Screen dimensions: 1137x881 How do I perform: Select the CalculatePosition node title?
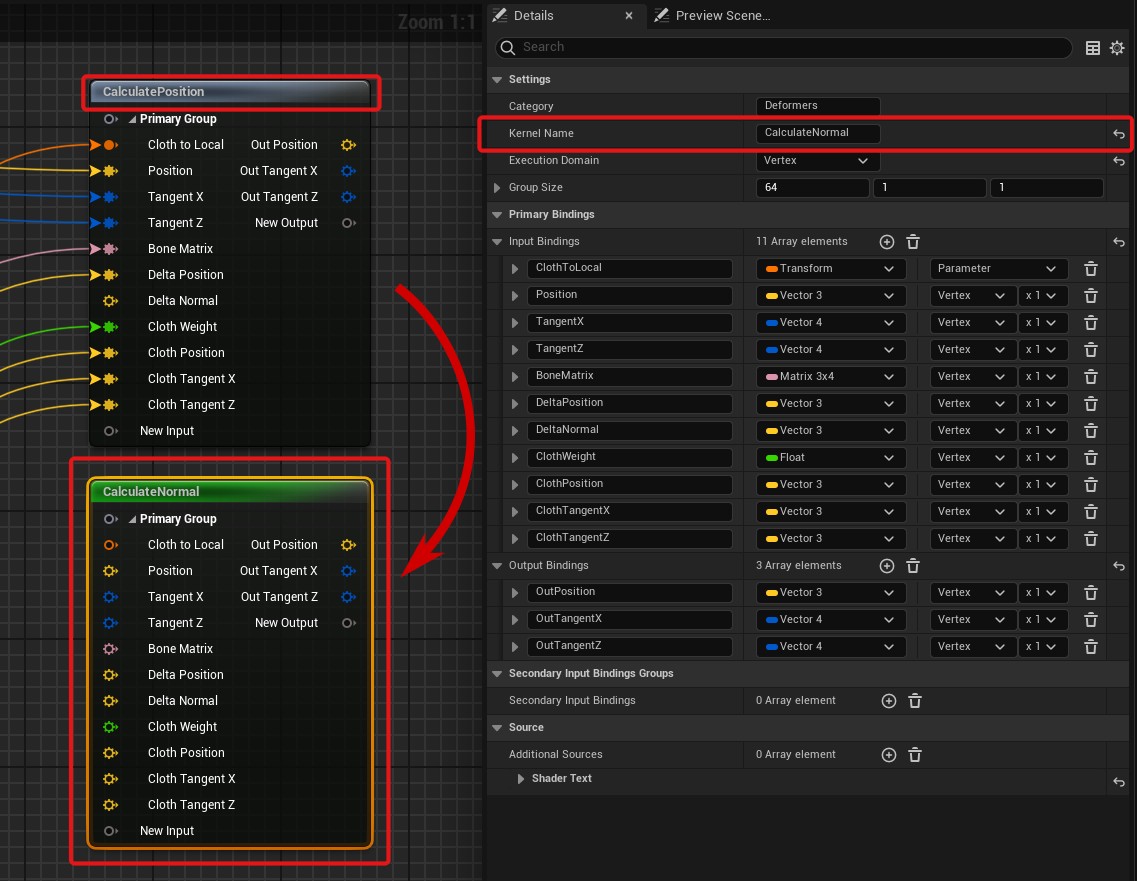coord(230,92)
